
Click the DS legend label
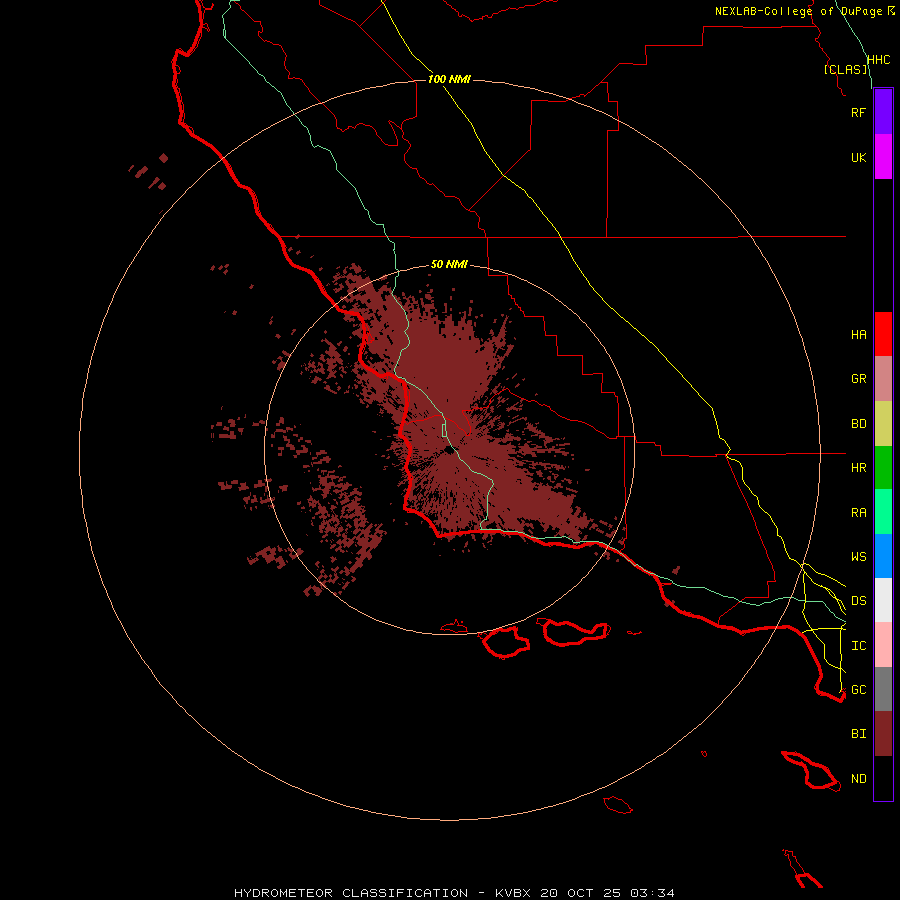click(x=858, y=601)
